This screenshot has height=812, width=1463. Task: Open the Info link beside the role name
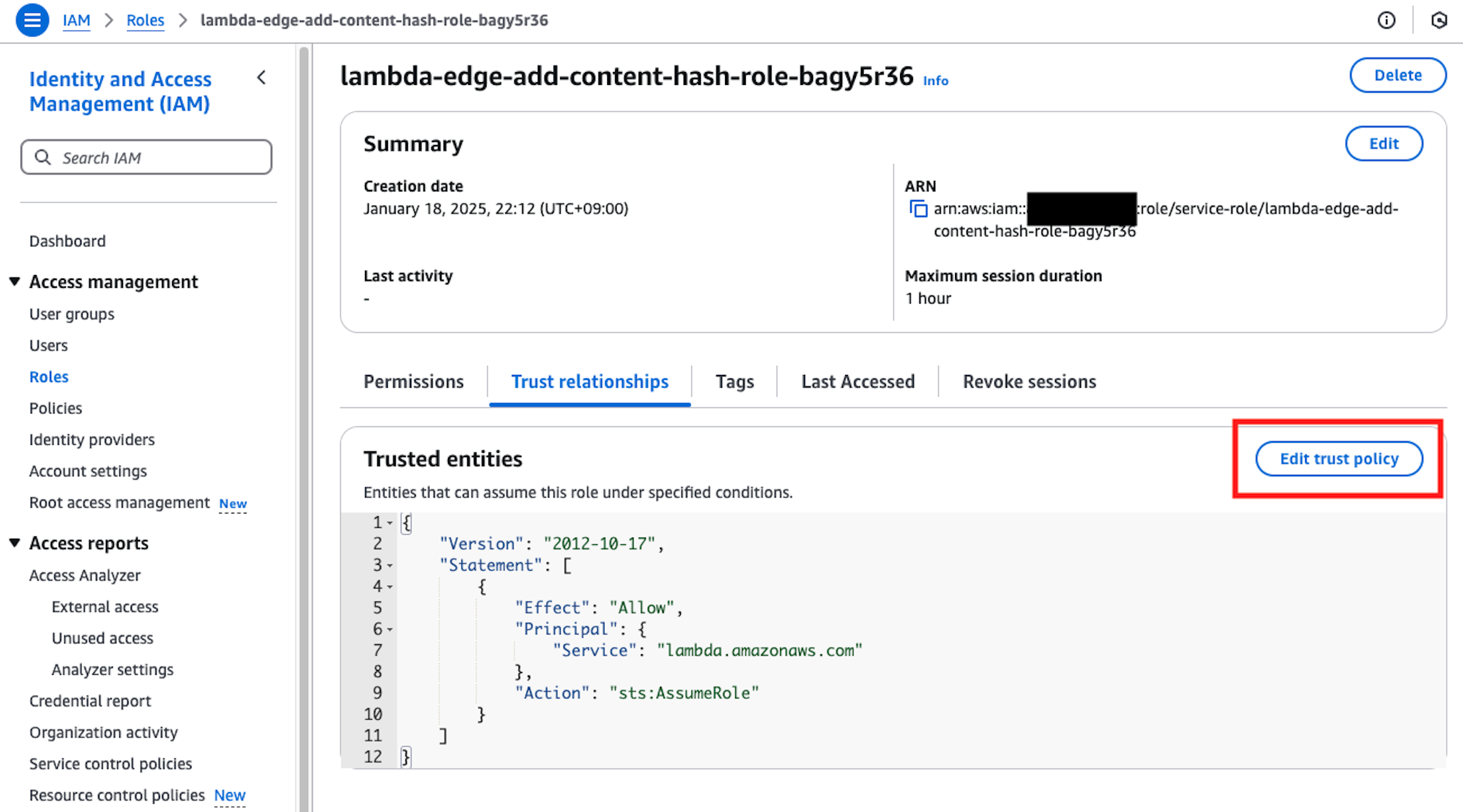pyautogui.click(x=936, y=81)
